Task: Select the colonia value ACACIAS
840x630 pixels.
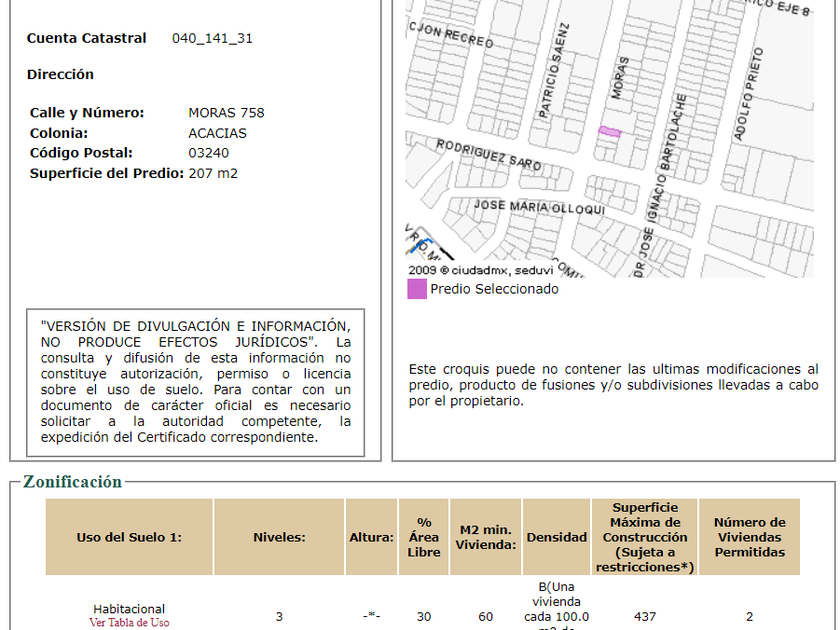Action: (217, 133)
